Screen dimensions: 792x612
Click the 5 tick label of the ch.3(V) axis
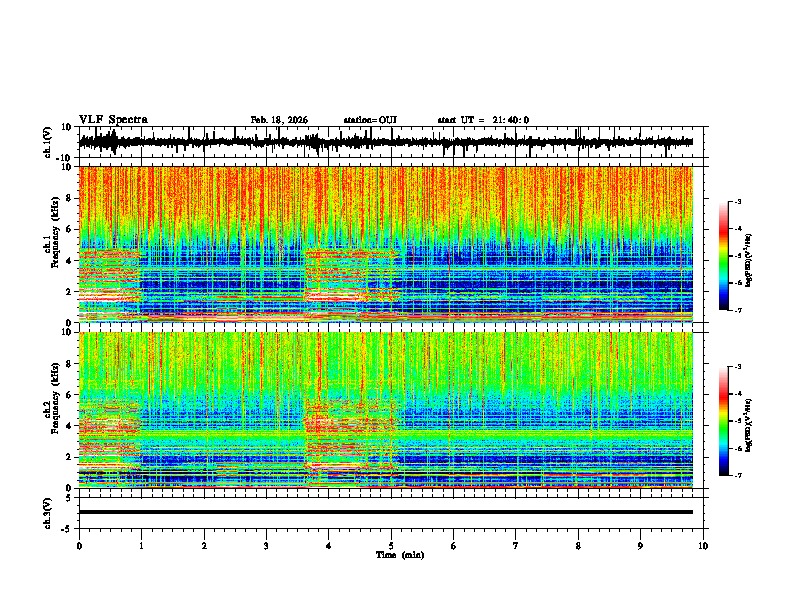[x=70, y=498]
